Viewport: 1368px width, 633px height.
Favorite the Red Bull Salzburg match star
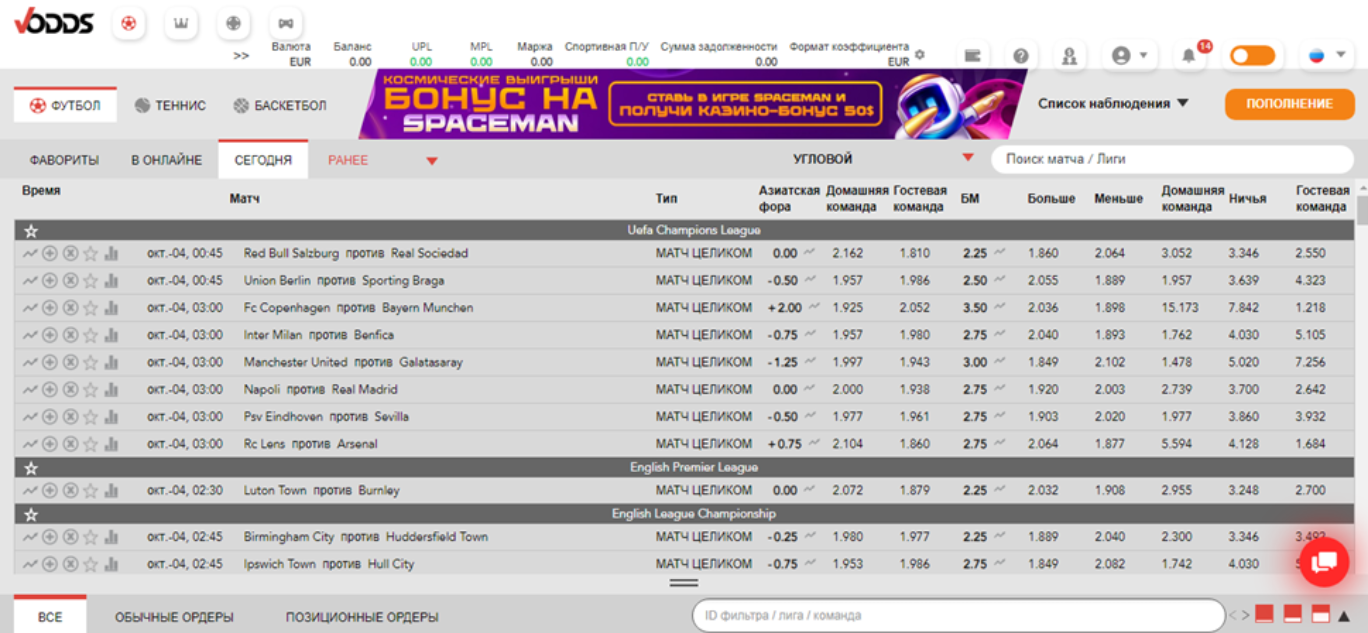tap(90, 254)
